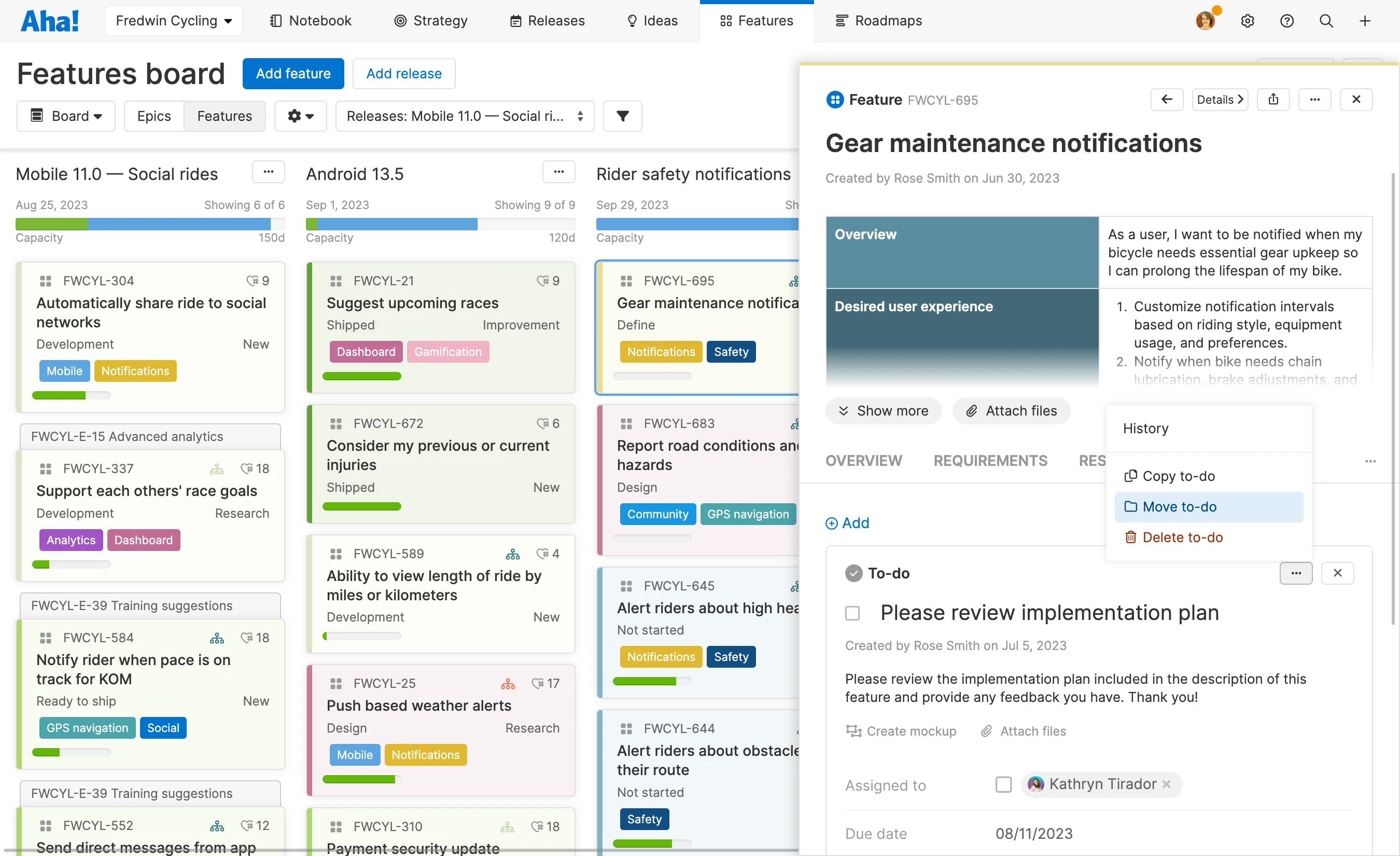Click Mobile 11.0 capacity progress bar
The height and width of the screenshot is (856, 1400).
(x=150, y=224)
